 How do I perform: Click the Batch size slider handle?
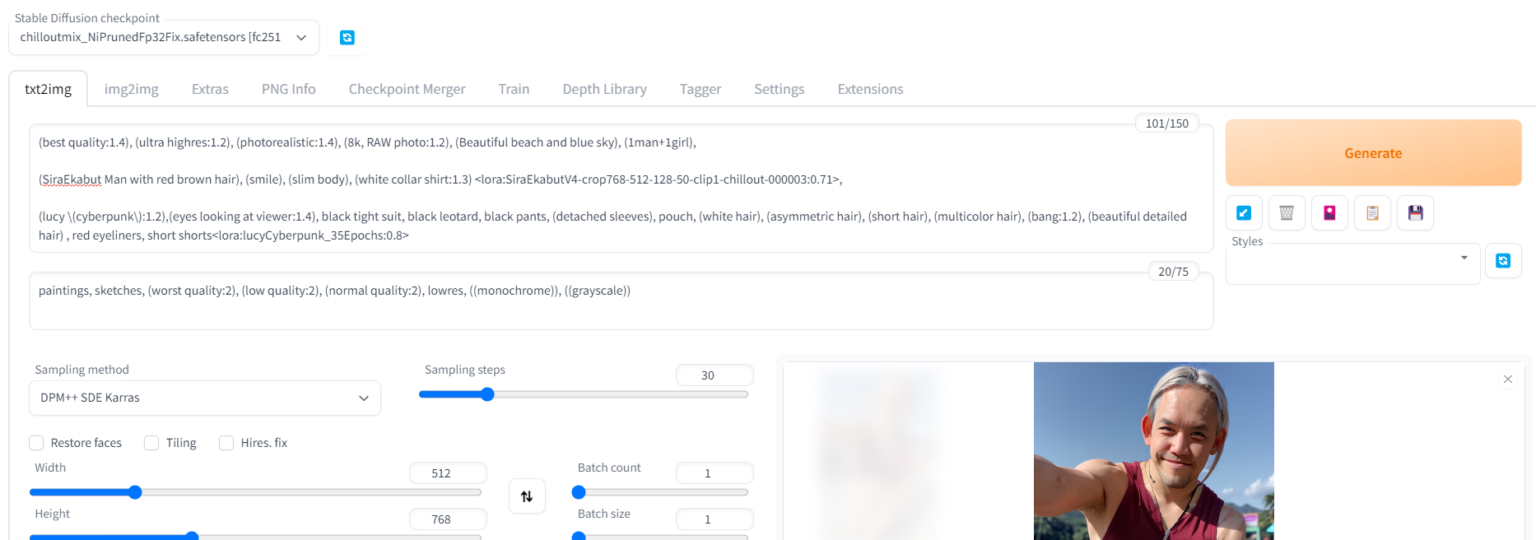578,537
